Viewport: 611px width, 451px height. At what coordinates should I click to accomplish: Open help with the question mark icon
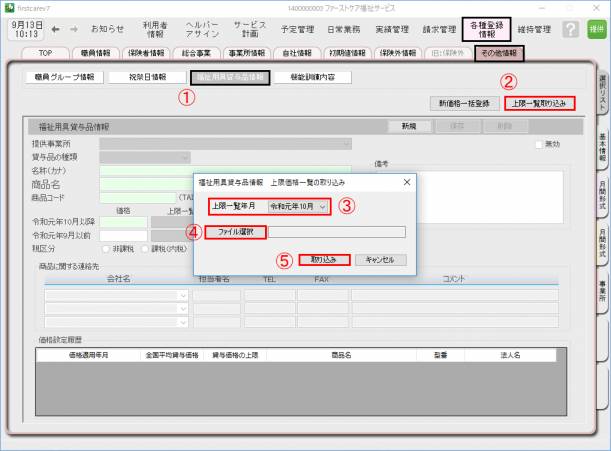coord(570,30)
